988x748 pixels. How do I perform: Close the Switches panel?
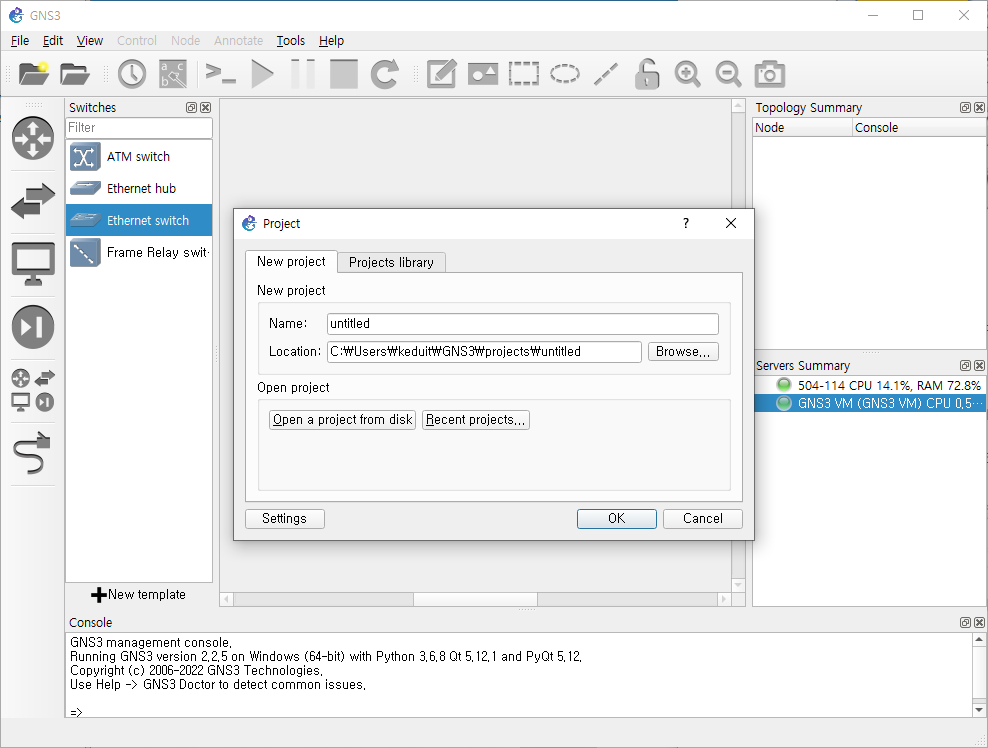point(205,108)
